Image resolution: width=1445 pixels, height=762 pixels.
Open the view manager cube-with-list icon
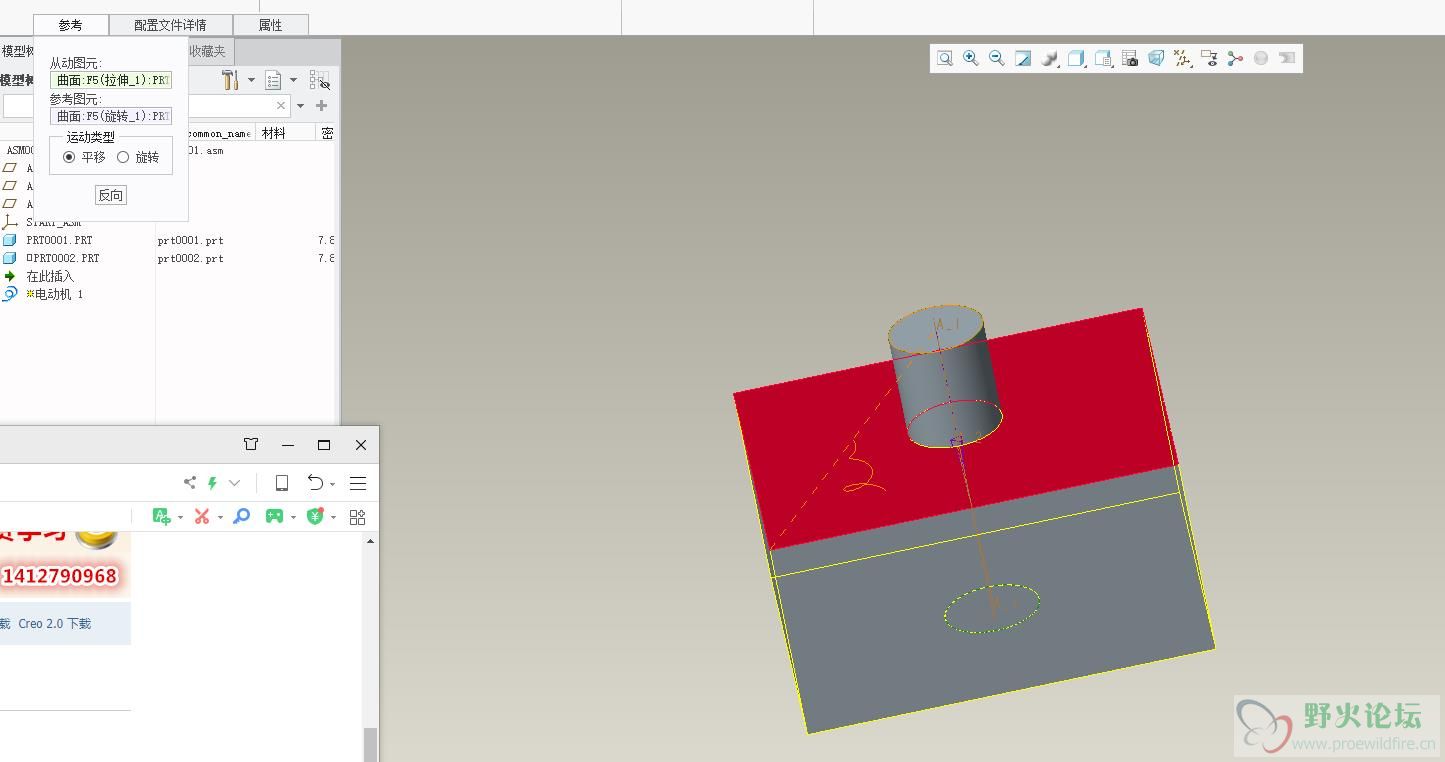click(1103, 59)
